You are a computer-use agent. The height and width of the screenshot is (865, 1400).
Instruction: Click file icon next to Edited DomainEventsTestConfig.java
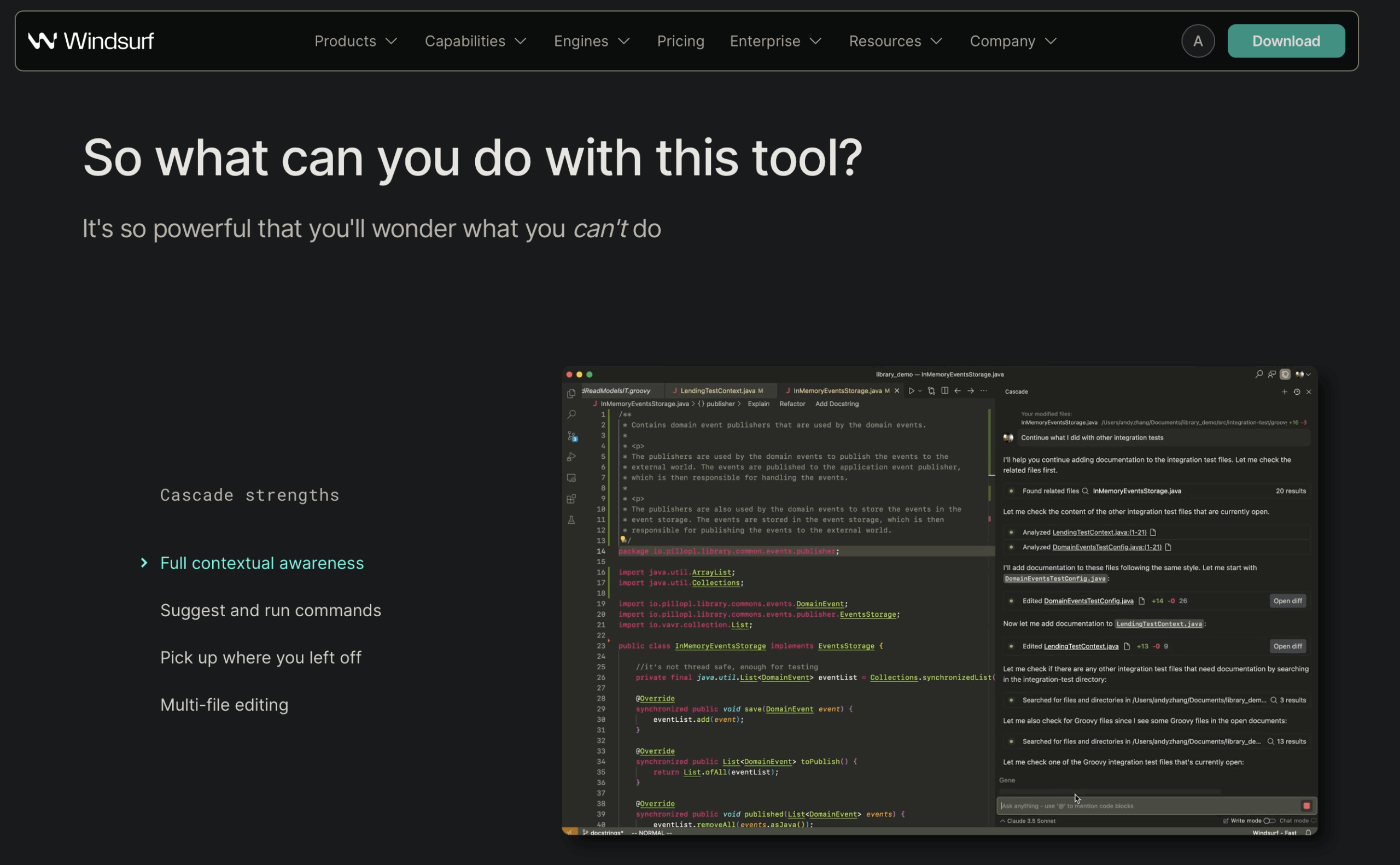point(1141,601)
